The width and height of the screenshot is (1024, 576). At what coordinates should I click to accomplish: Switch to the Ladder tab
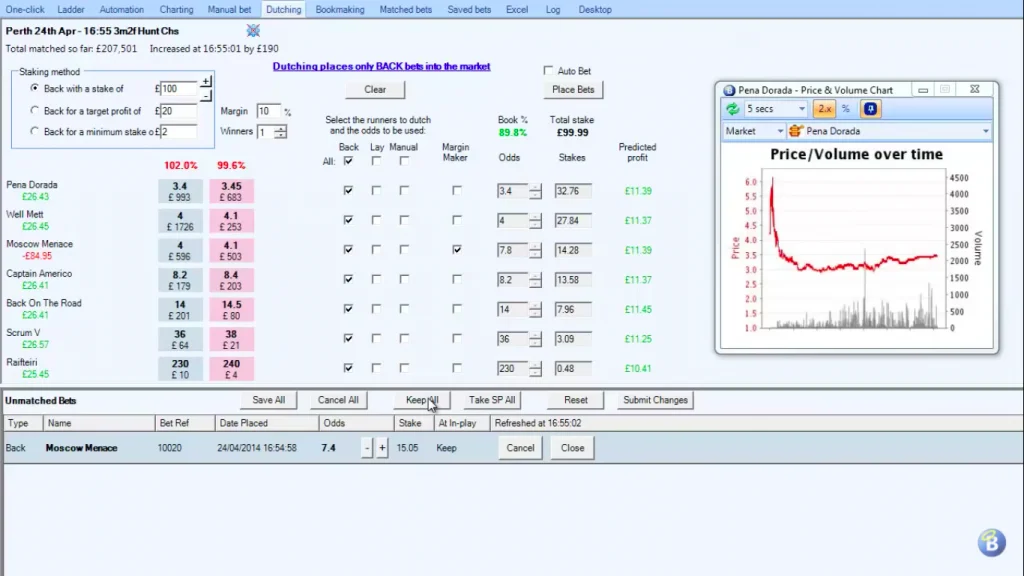point(71,10)
